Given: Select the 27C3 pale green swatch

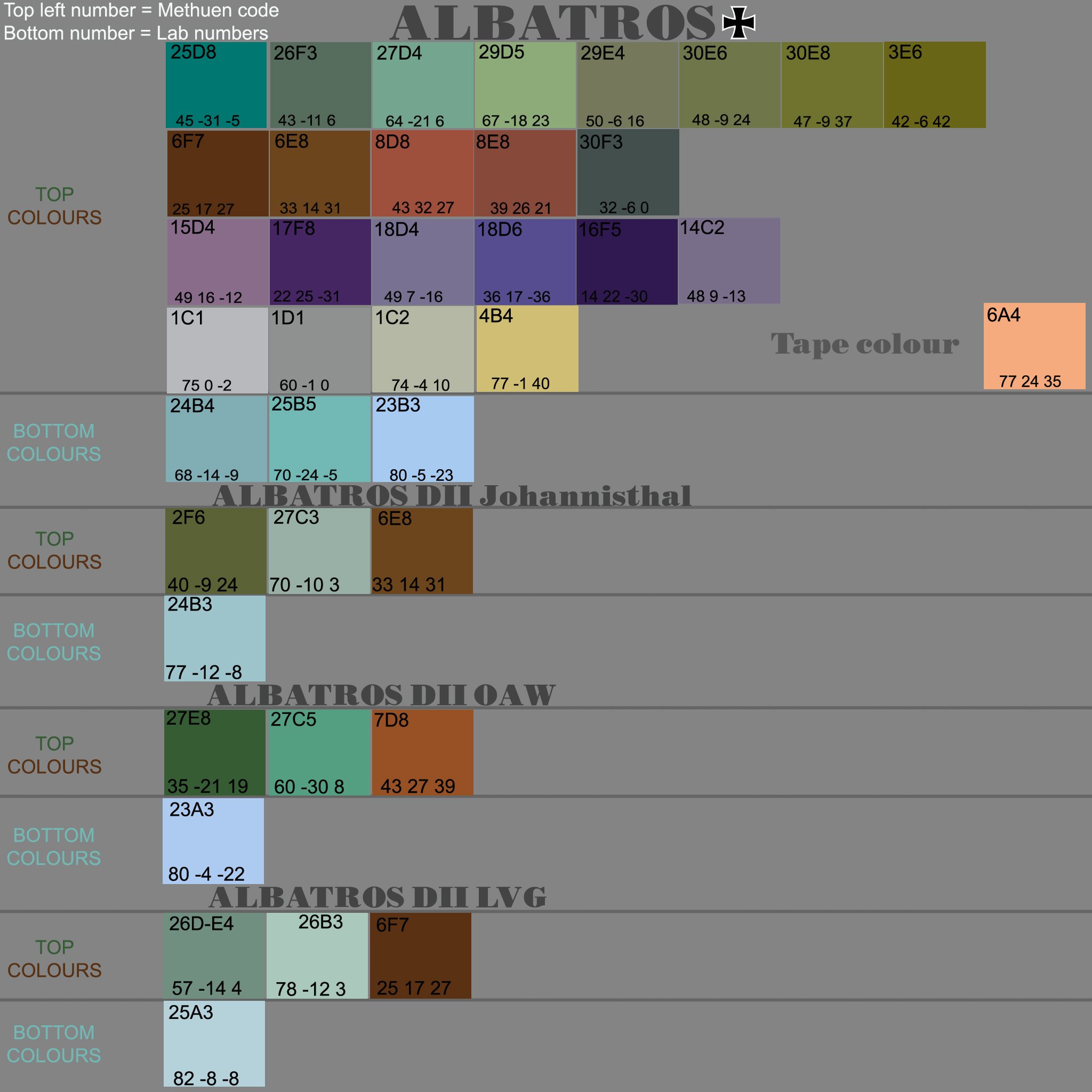Looking at the screenshot, I should (319, 551).
